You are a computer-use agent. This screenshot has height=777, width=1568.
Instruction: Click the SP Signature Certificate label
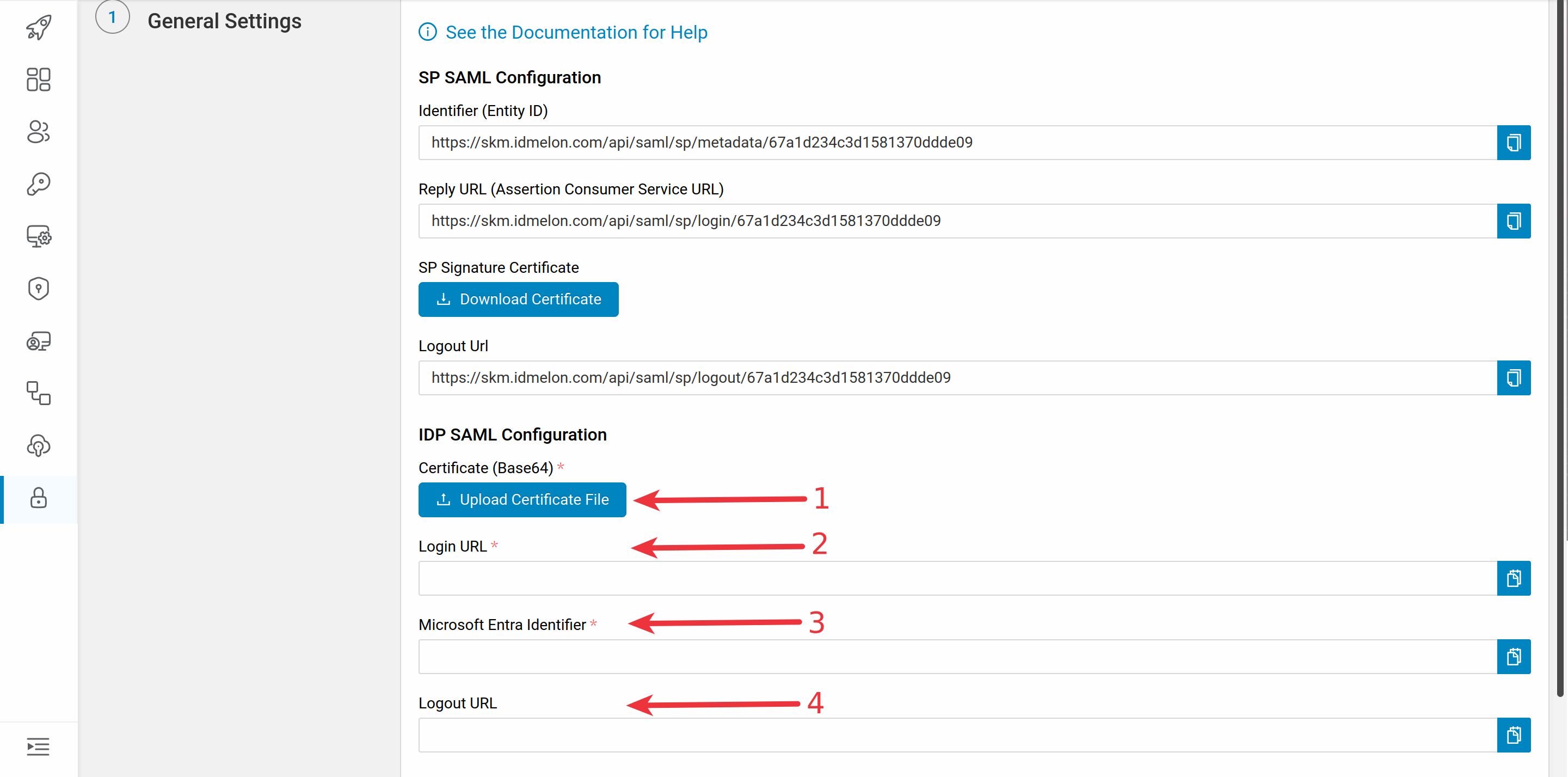coord(499,267)
